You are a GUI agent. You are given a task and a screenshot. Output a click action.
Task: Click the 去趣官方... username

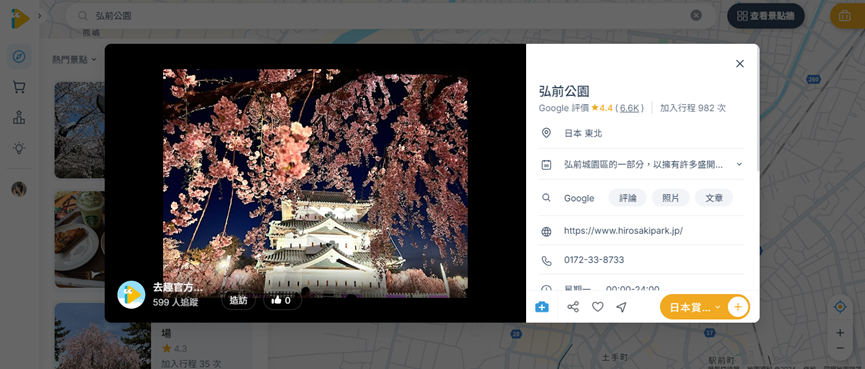(178, 287)
